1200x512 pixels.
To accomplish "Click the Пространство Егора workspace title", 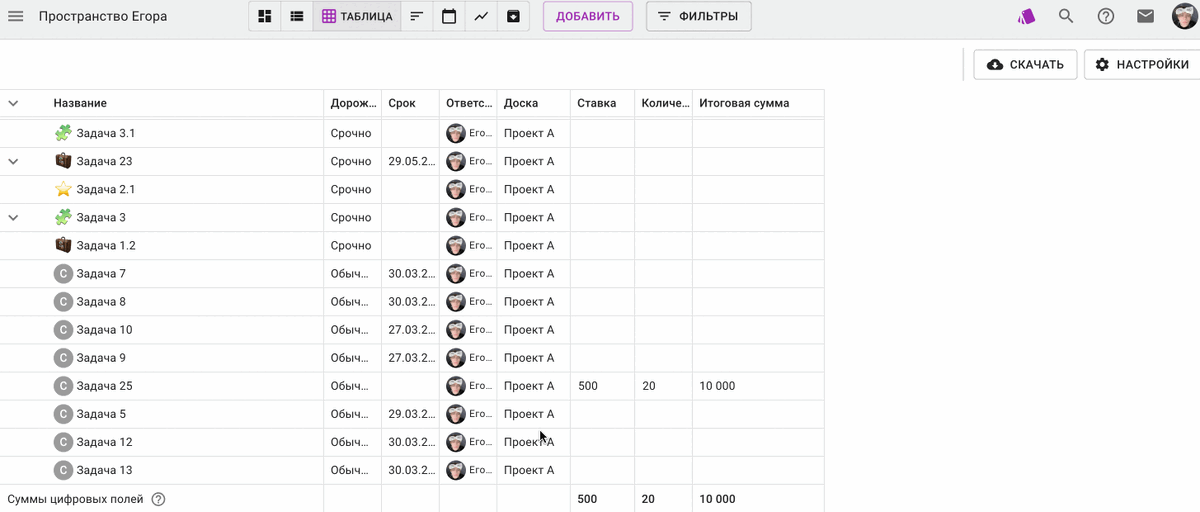I will click(x=103, y=16).
